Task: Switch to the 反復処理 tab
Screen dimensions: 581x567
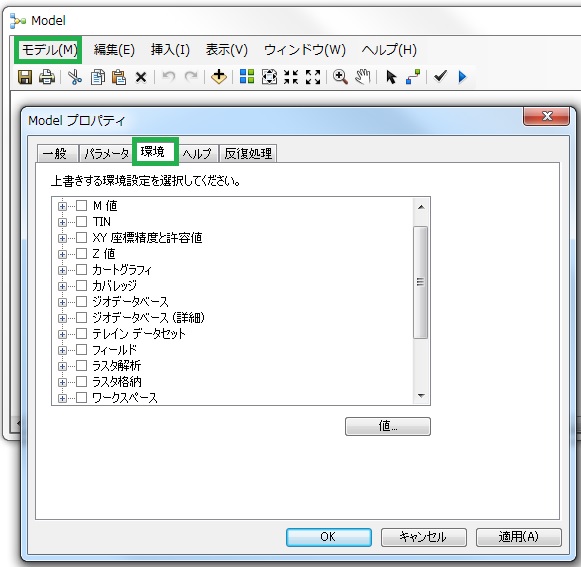Action: 248,153
